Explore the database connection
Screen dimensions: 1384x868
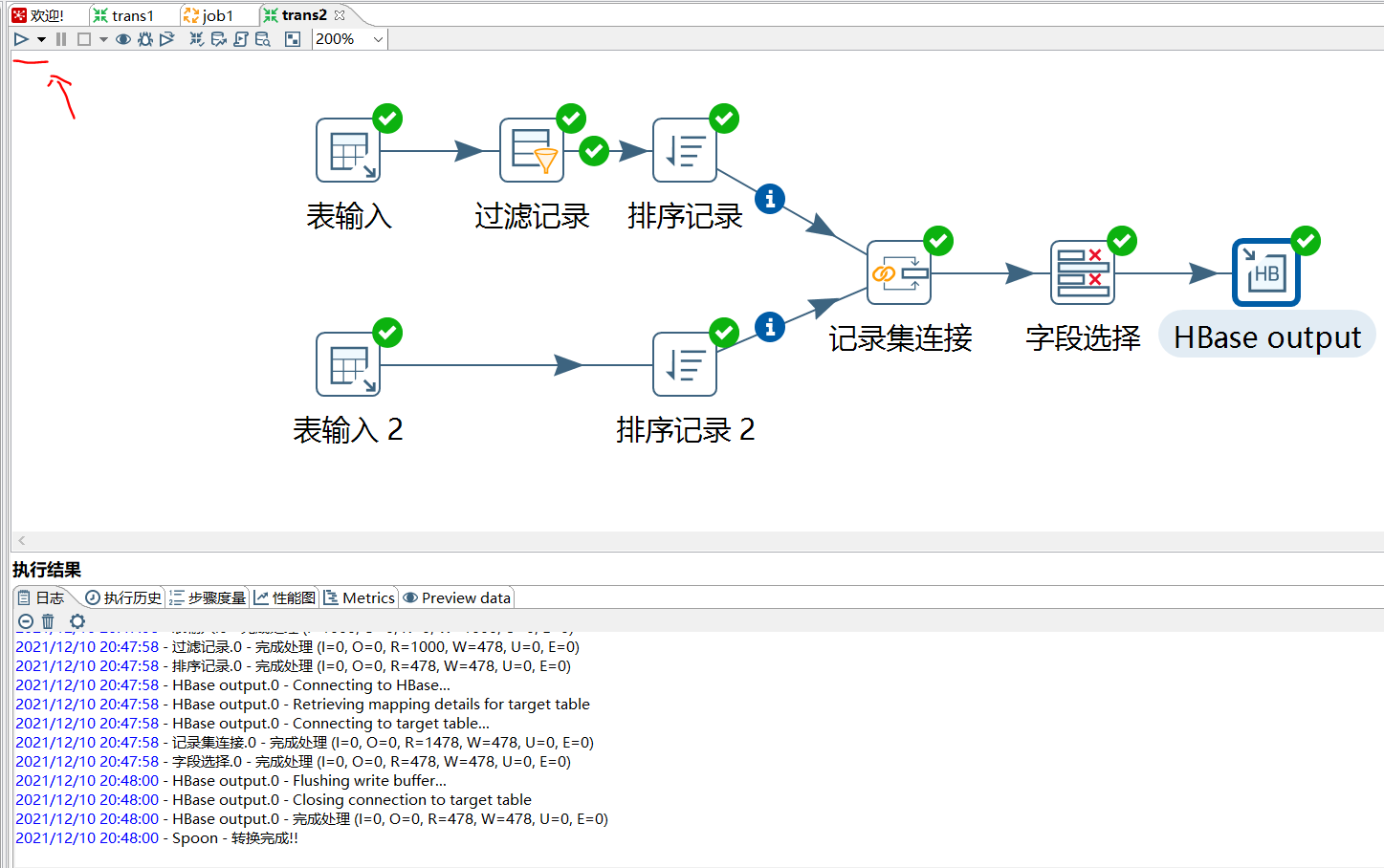263,39
